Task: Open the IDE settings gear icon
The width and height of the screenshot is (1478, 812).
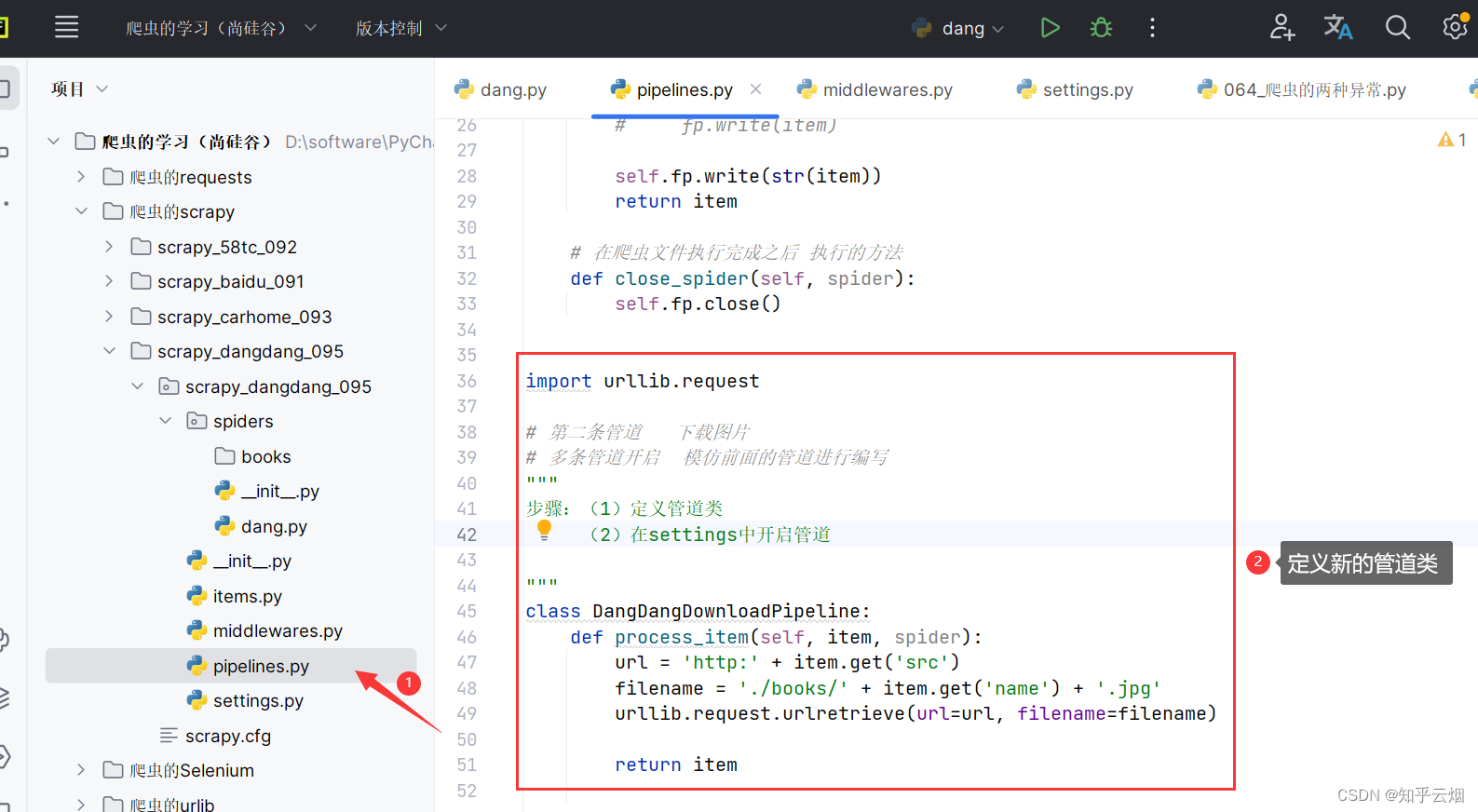Action: click(1455, 27)
